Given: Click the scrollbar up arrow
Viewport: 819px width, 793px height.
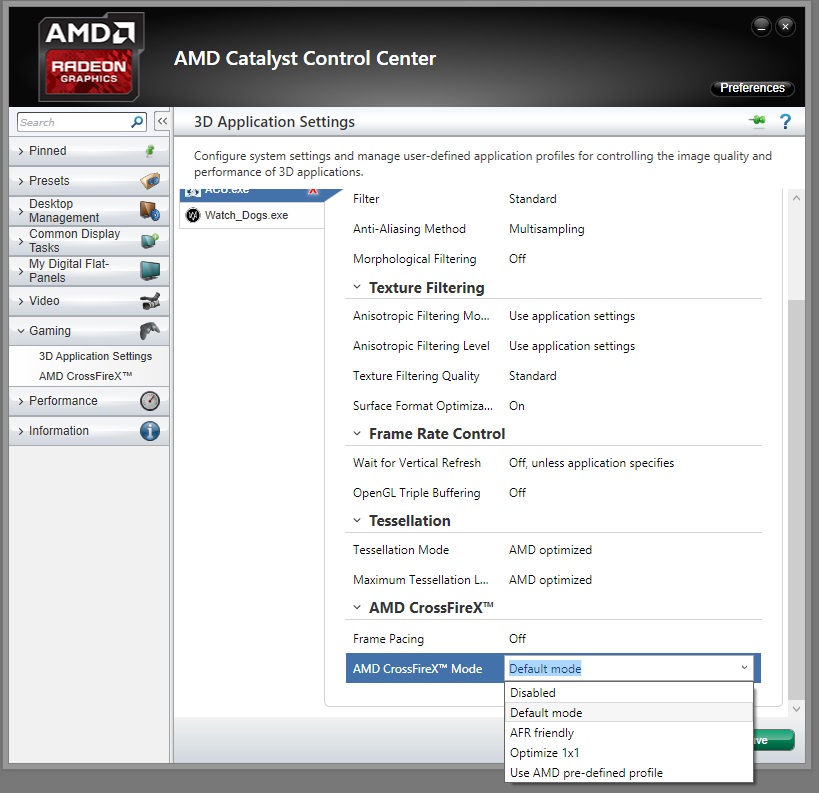Looking at the screenshot, I should point(796,198).
